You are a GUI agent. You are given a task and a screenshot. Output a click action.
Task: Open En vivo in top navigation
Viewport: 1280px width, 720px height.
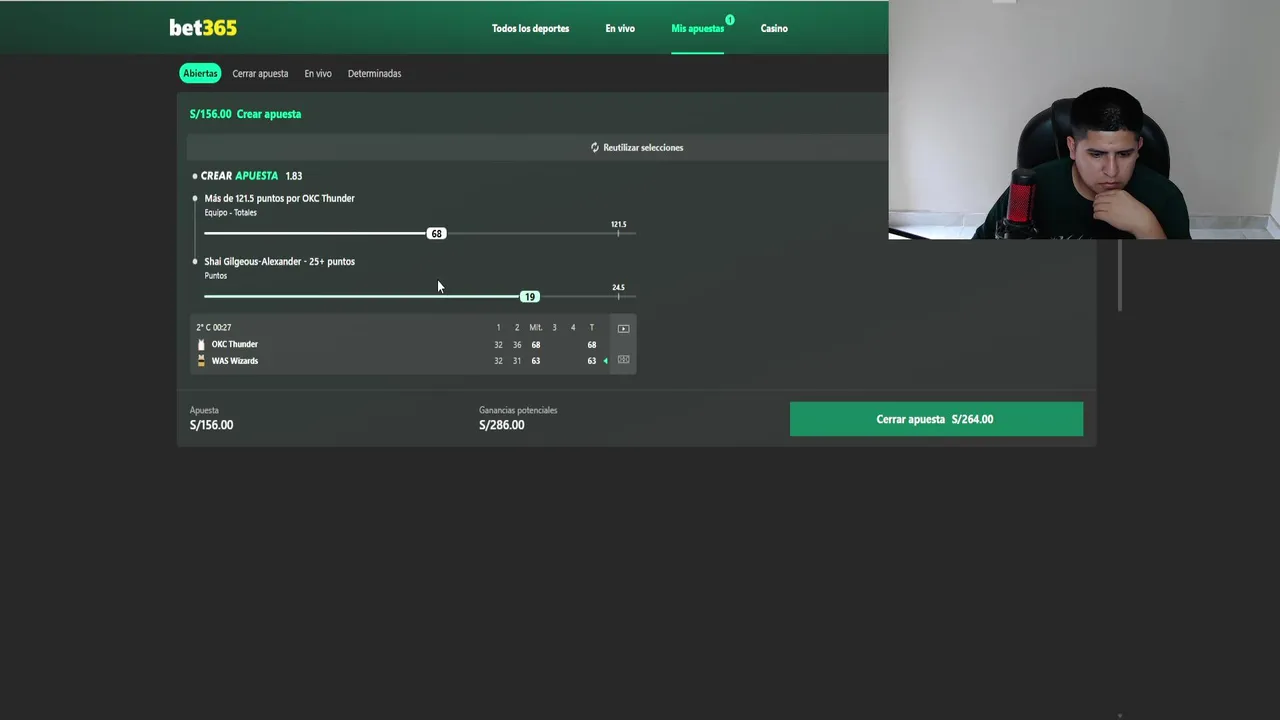620,28
